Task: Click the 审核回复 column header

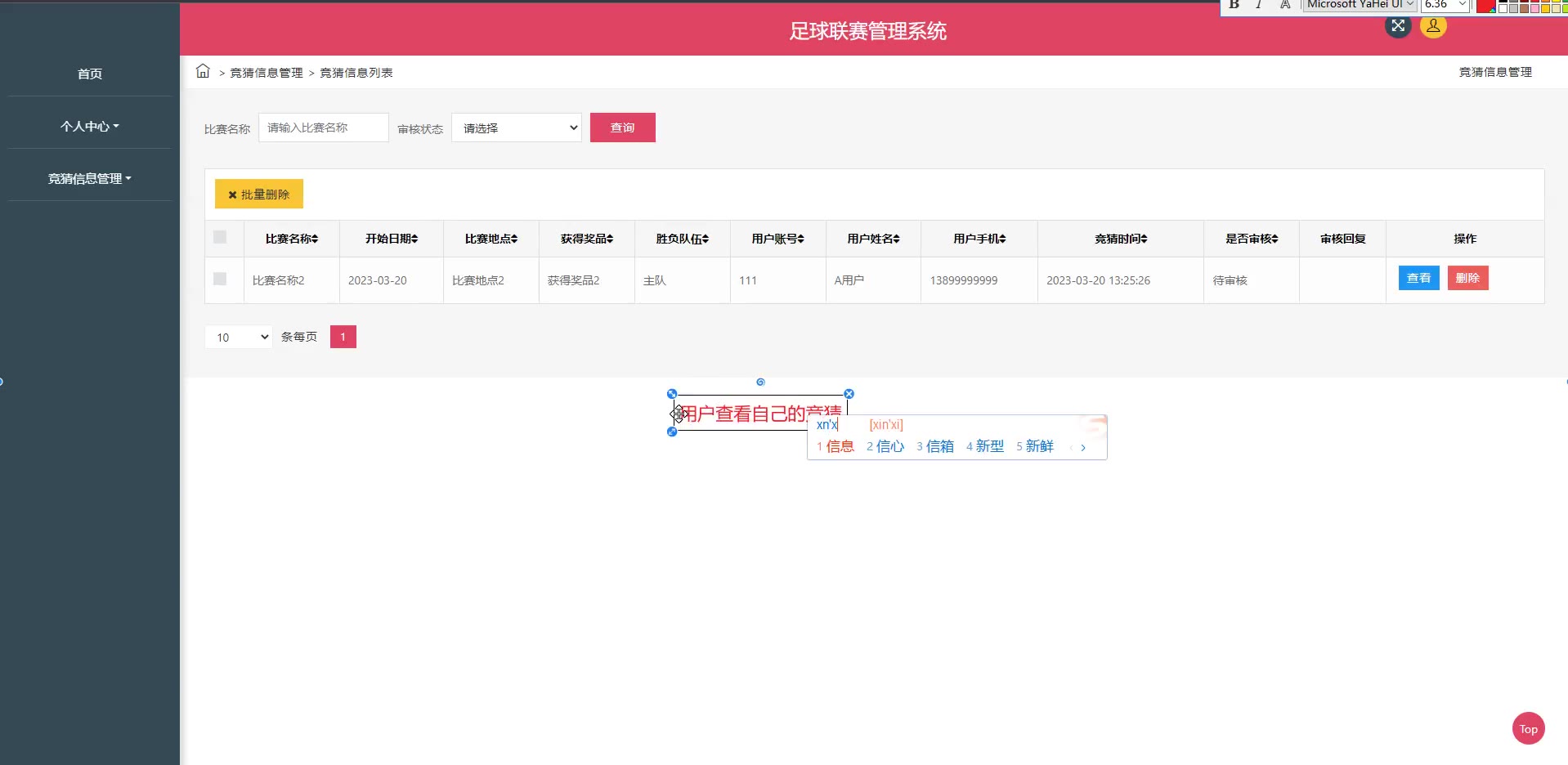Action: tap(1342, 239)
